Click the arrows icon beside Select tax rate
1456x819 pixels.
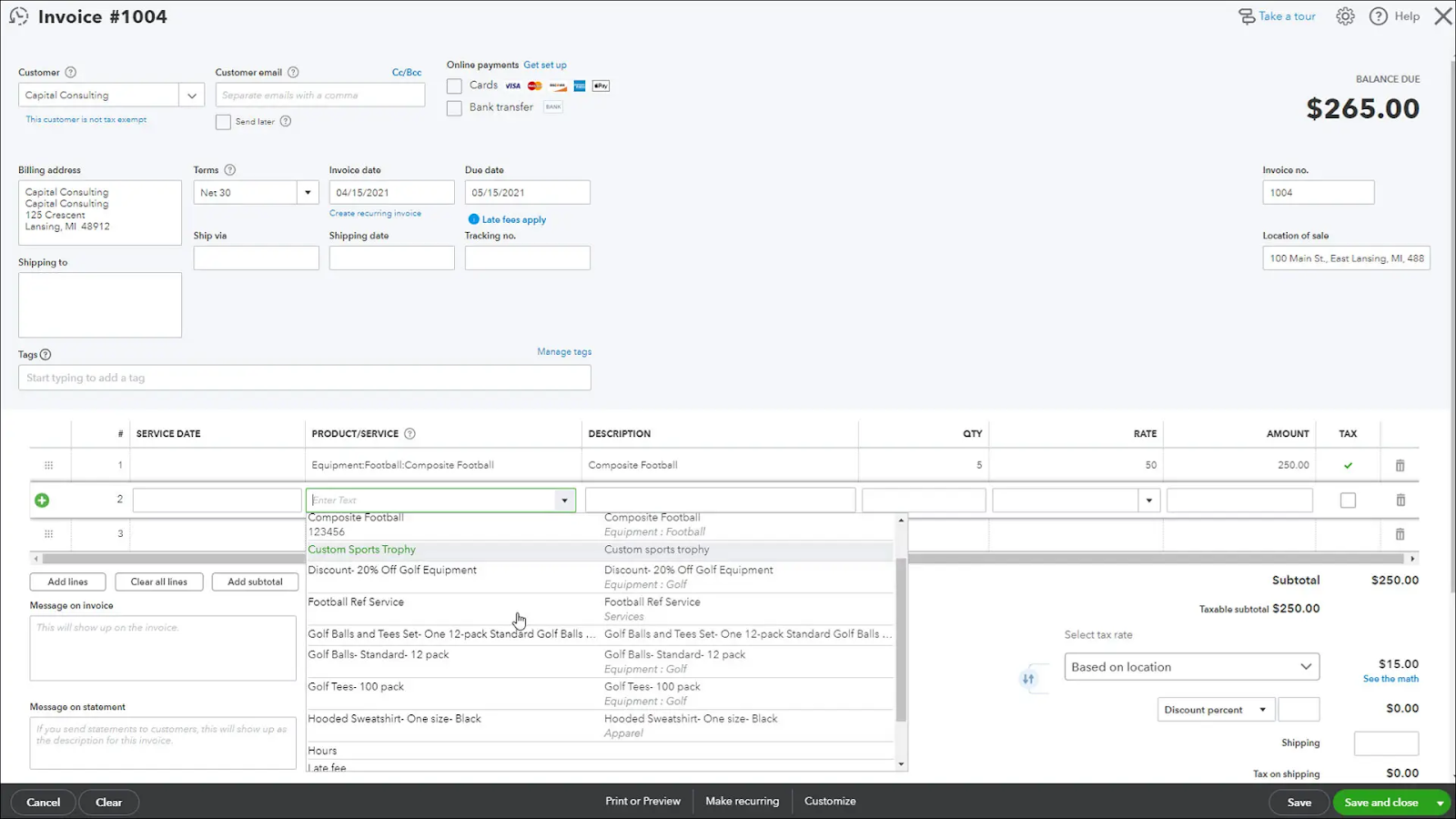(x=1029, y=678)
